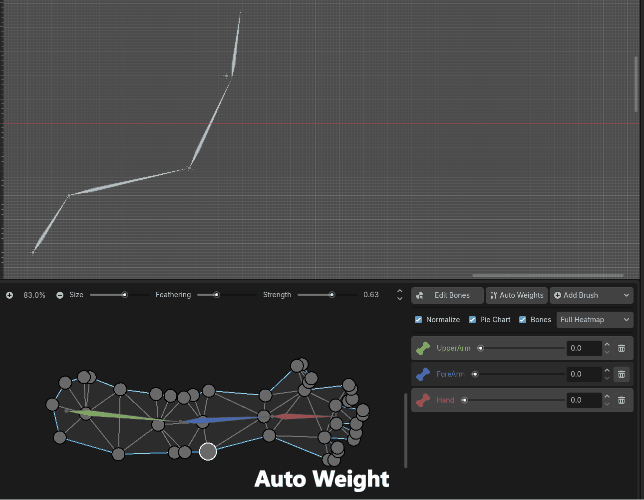Delete the Hand bone with its trash icon
The image size is (644, 500).
click(621, 400)
